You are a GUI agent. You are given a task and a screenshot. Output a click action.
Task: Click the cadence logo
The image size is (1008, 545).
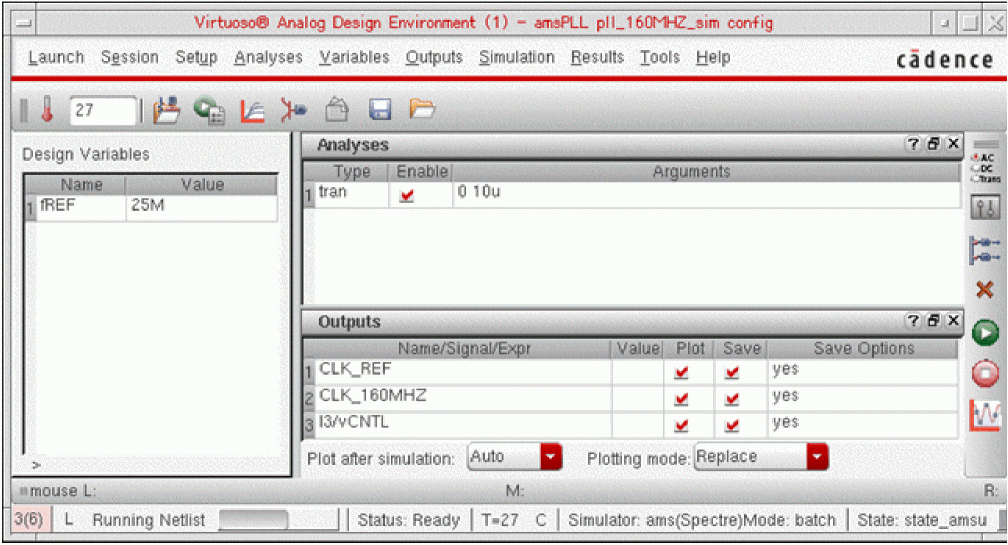[945, 60]
